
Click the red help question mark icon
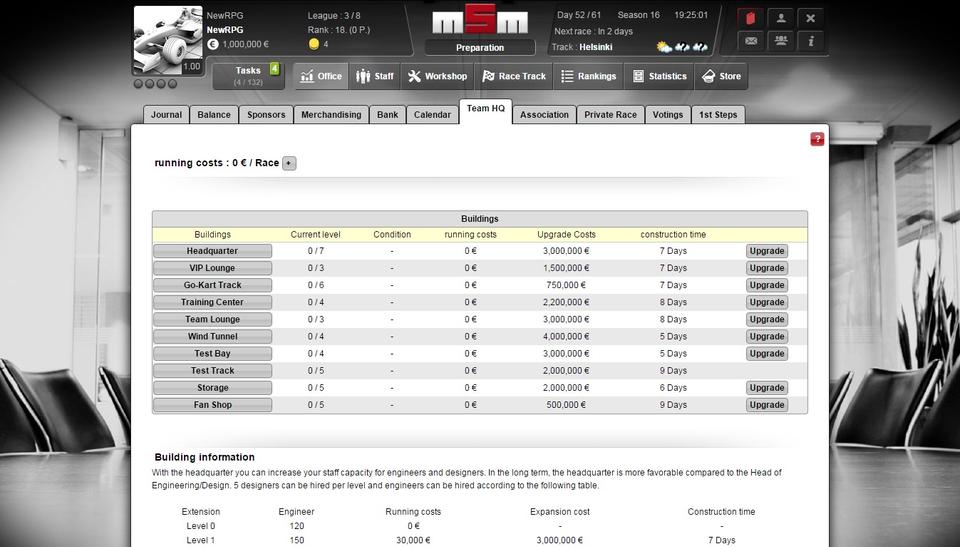[x=817, y=139]
